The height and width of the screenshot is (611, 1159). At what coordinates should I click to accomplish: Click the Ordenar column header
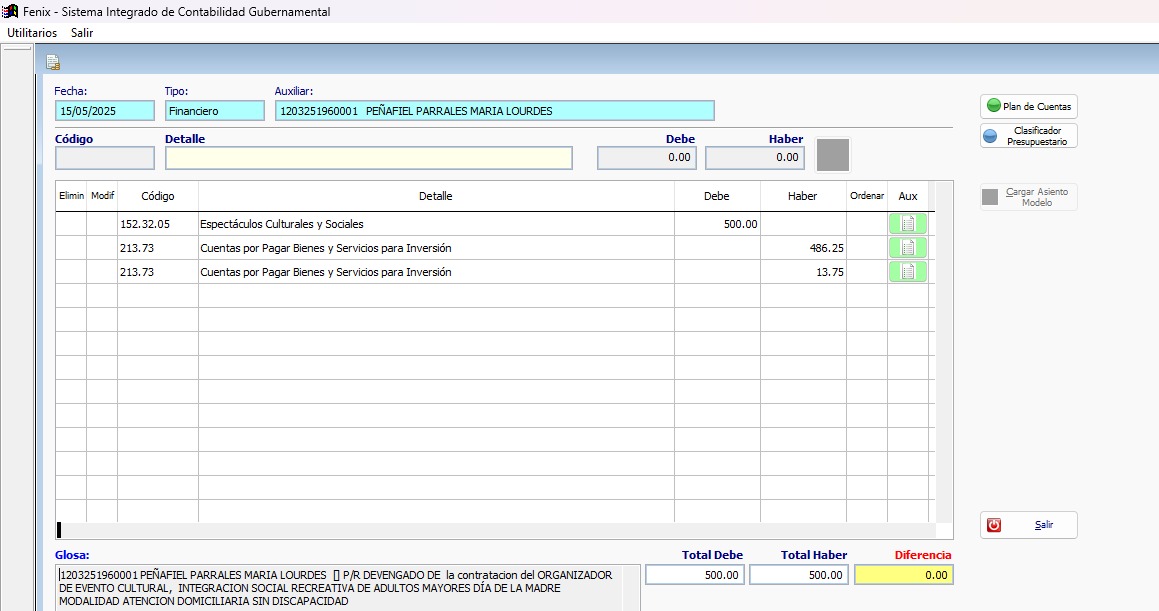click(866, 196)
